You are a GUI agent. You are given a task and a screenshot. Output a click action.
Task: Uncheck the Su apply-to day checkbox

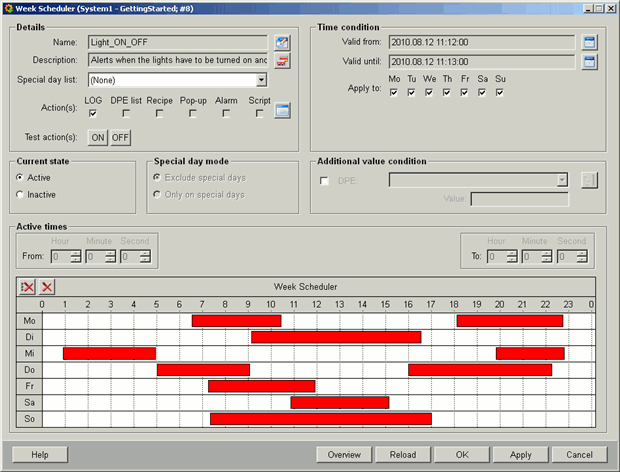coord(500,93)
